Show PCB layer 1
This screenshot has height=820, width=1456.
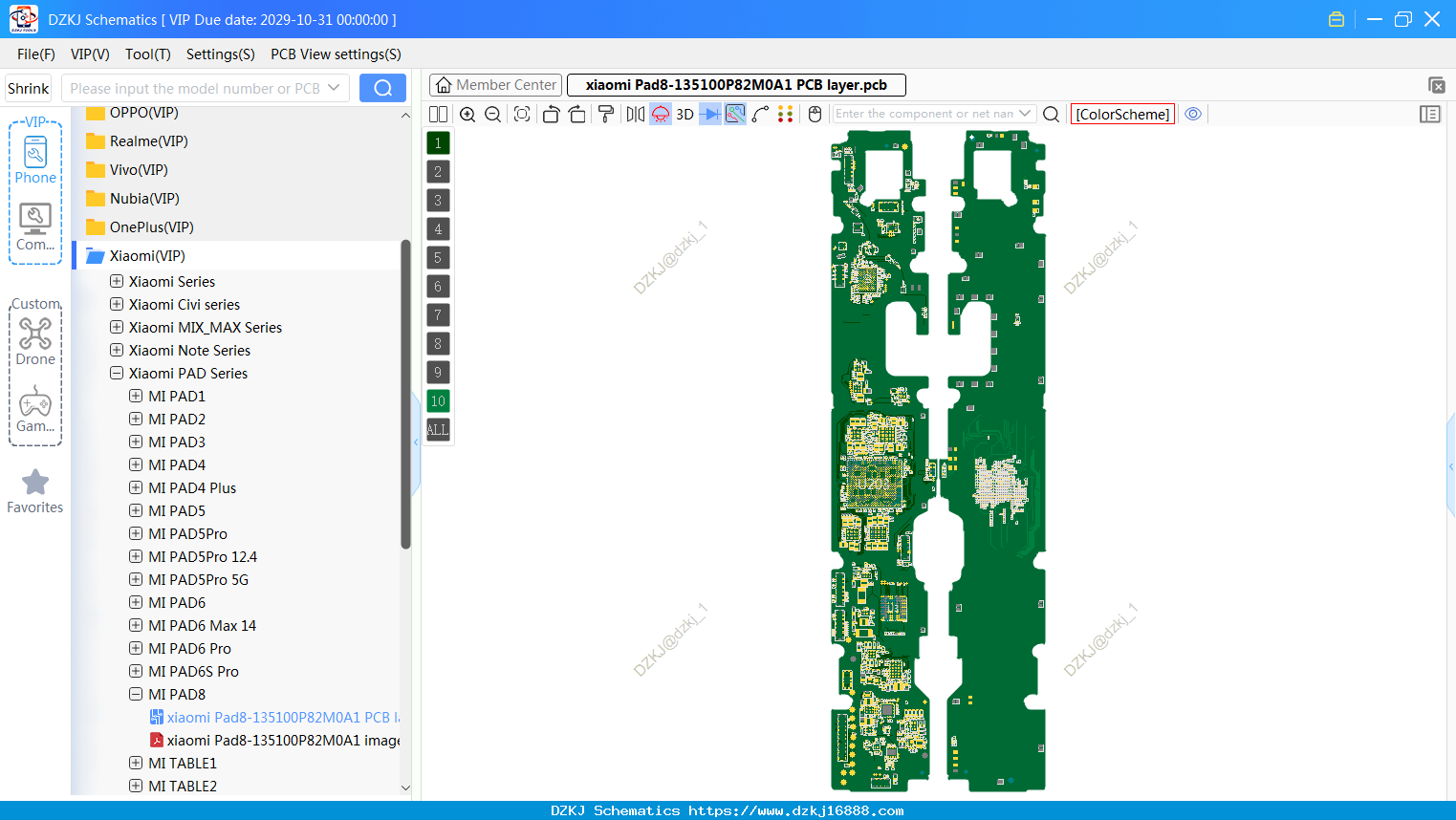[x=438, y=143]
